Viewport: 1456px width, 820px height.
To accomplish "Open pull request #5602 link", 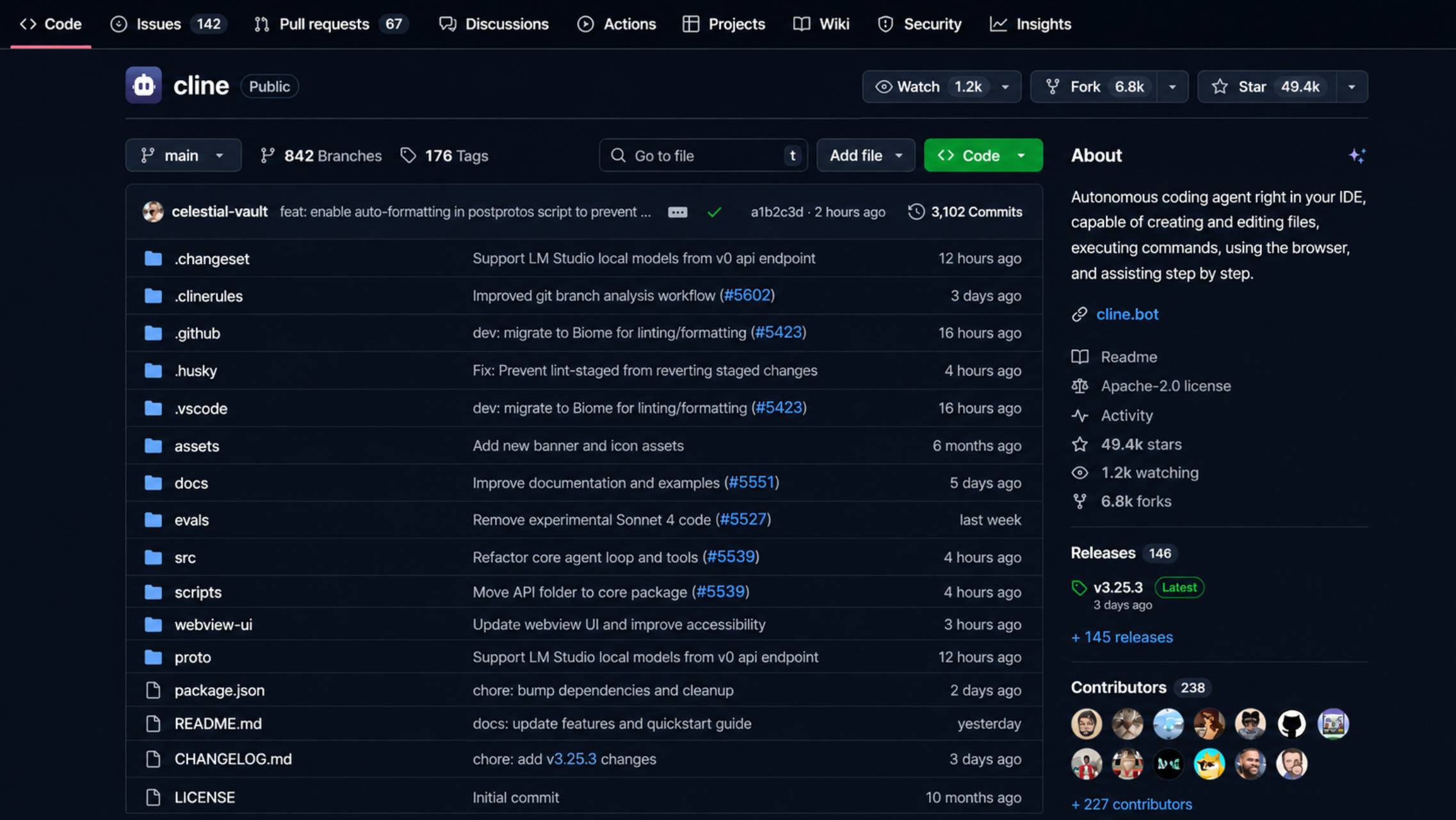I will point(747,295).
